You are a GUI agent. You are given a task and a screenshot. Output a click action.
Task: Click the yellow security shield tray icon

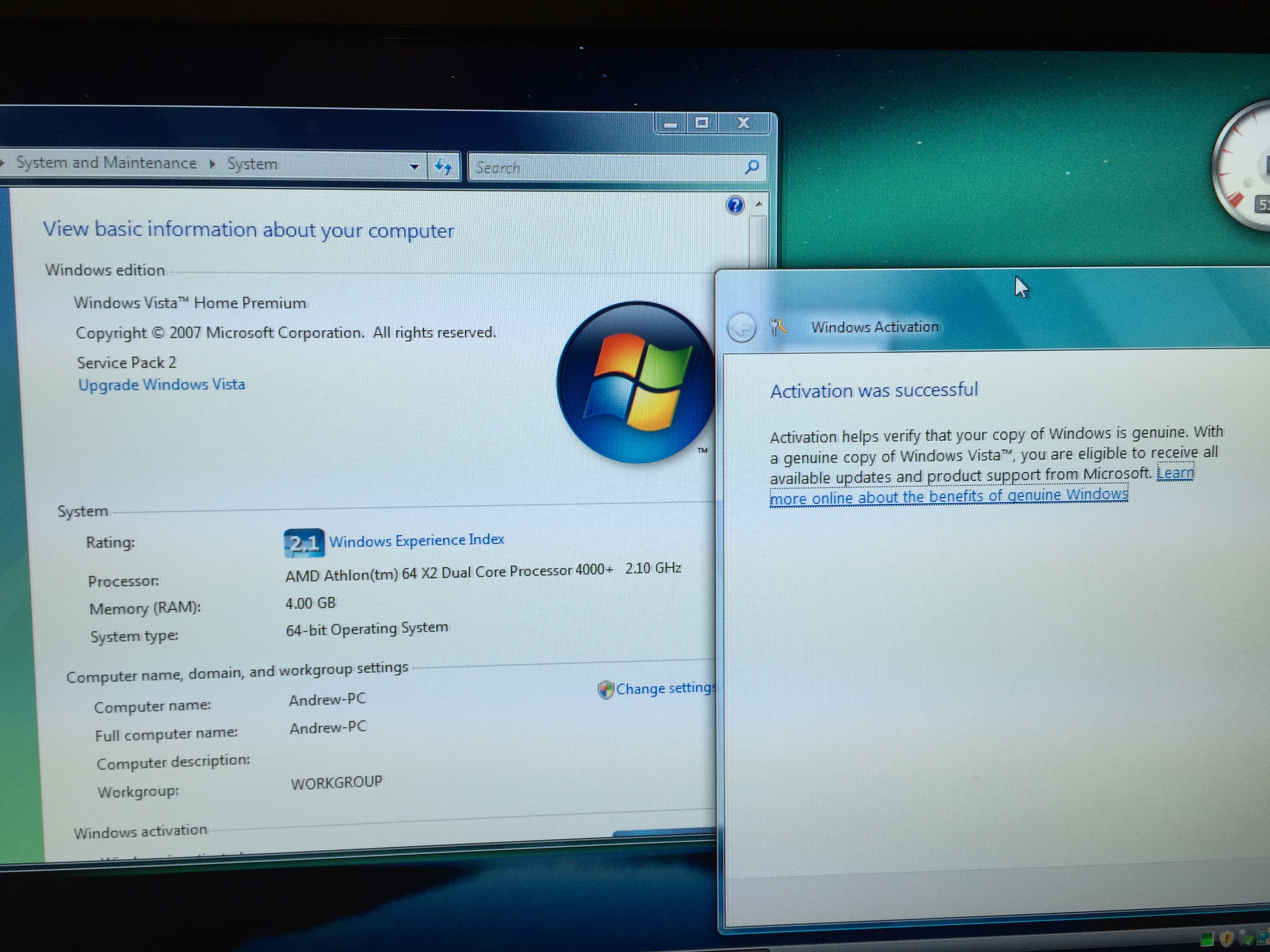coord(1226,939)
